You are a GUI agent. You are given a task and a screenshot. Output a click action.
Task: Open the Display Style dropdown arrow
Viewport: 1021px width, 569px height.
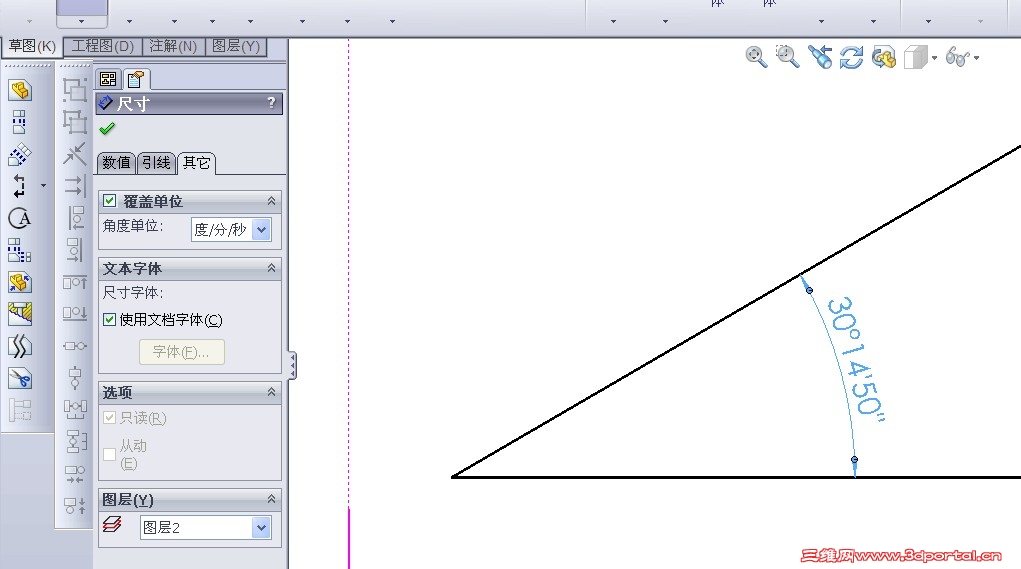point(934,58)
